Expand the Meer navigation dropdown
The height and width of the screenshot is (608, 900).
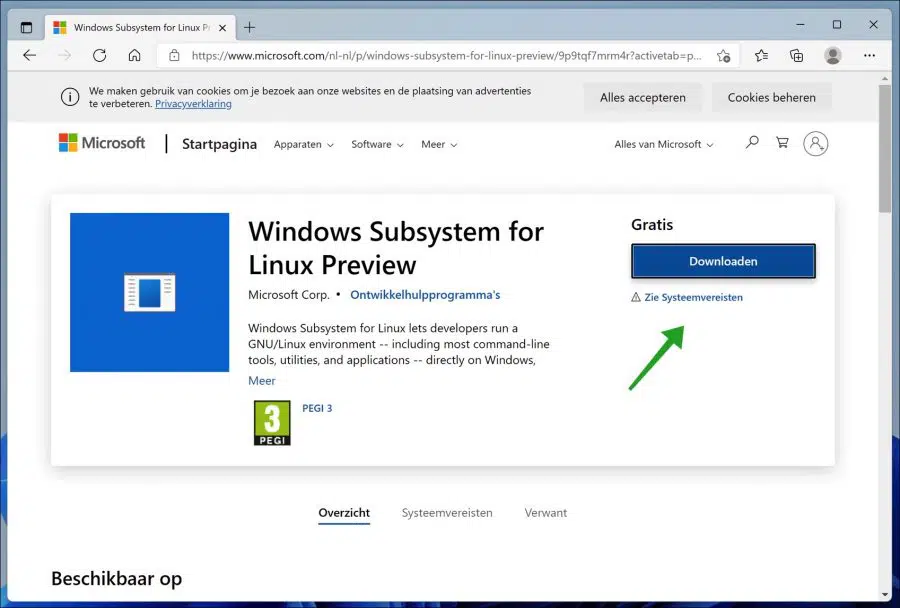(x=439, y=145)
